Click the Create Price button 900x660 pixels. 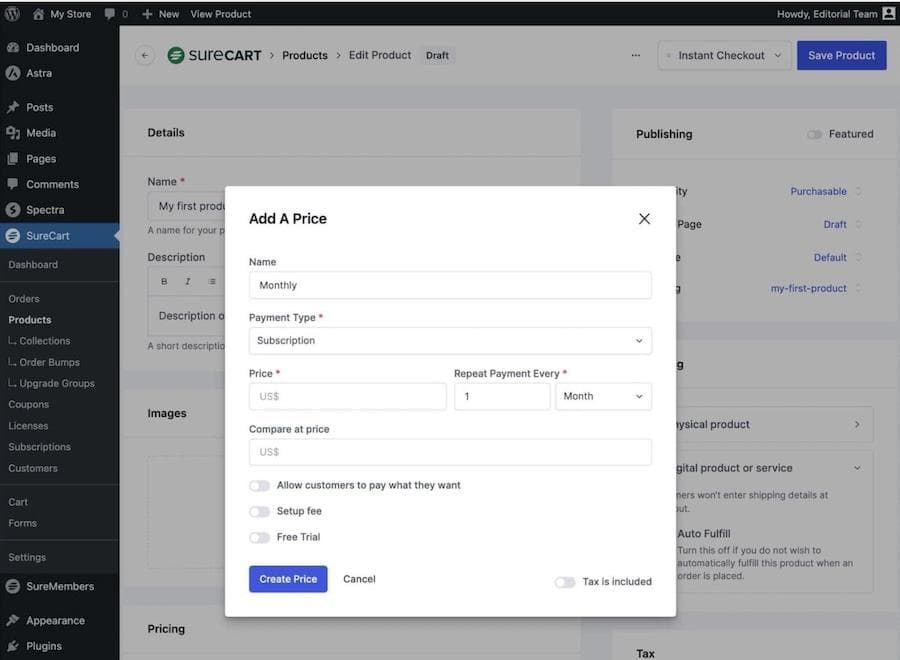coord(288,579)
